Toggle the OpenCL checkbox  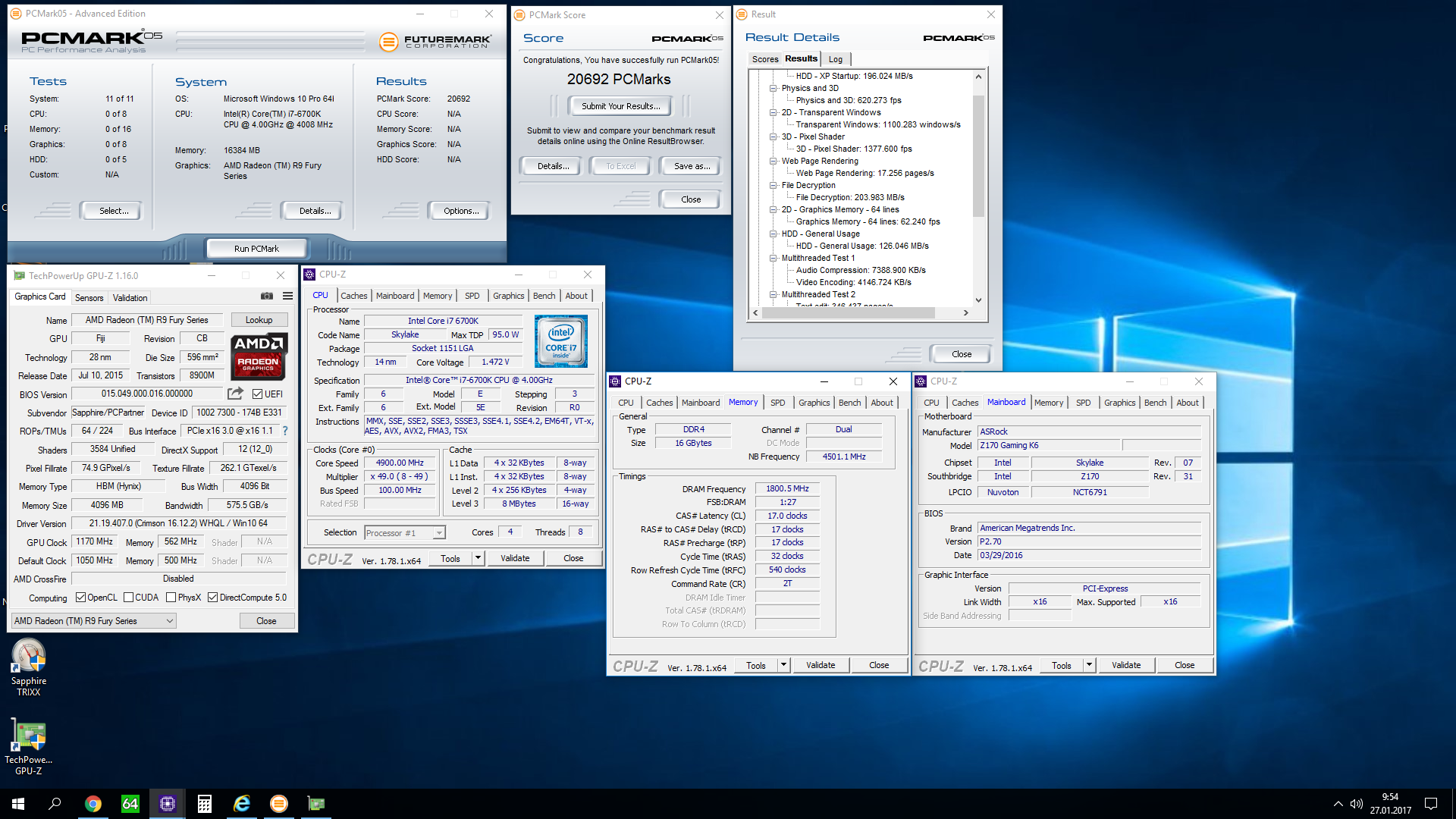click(x=80, y=598)
